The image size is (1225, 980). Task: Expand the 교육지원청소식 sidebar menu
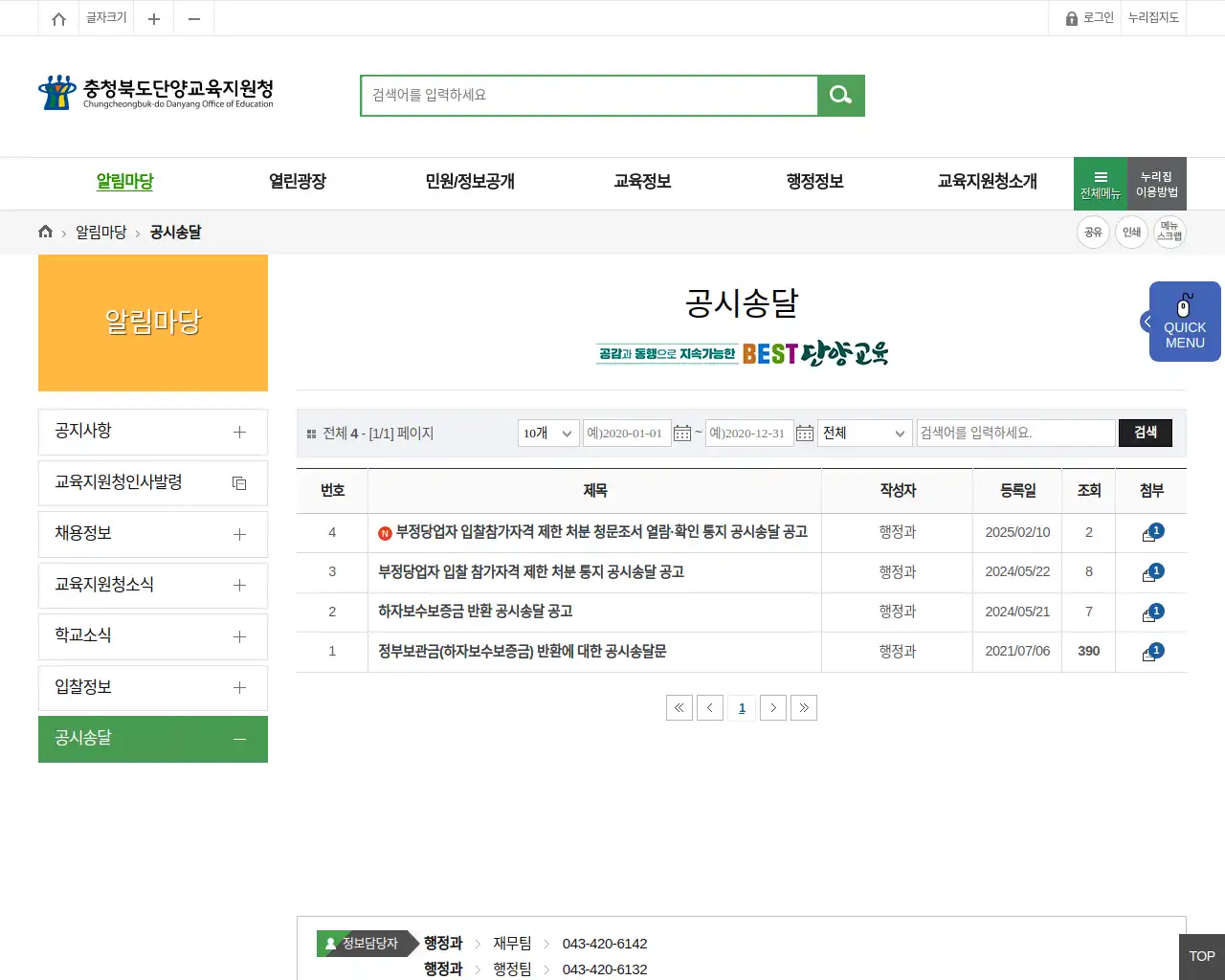pyautogui.click(x=153, y=585)
